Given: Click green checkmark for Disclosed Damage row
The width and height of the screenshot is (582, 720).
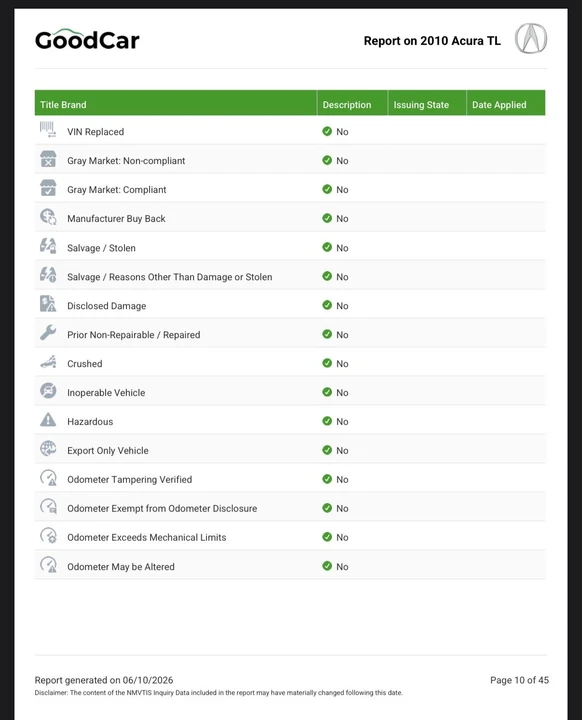Looking at the screenshot, I should pyautogui.click(x=327, y=305).
